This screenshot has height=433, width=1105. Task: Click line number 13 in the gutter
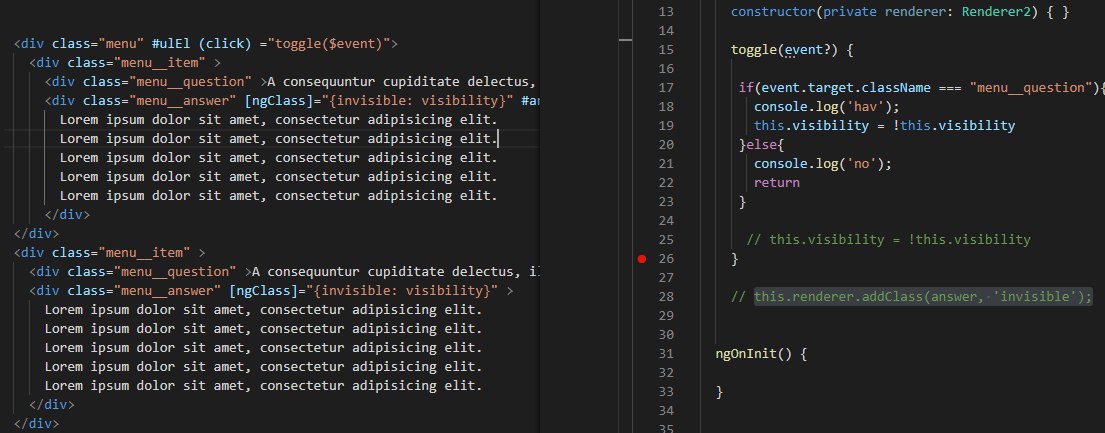[x=665, y=12]
